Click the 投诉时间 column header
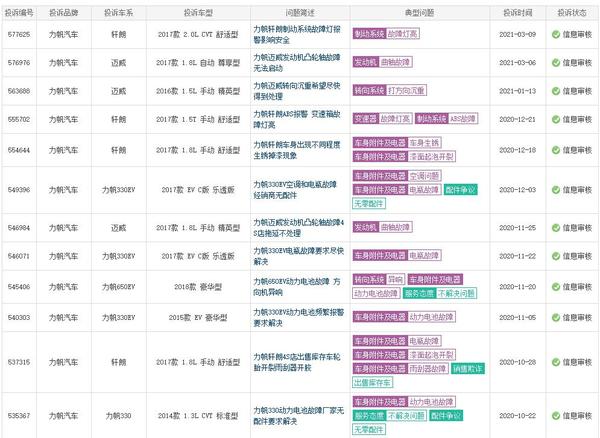The width and height of the screenshot is (600, 438). click(x=518, y=10)
